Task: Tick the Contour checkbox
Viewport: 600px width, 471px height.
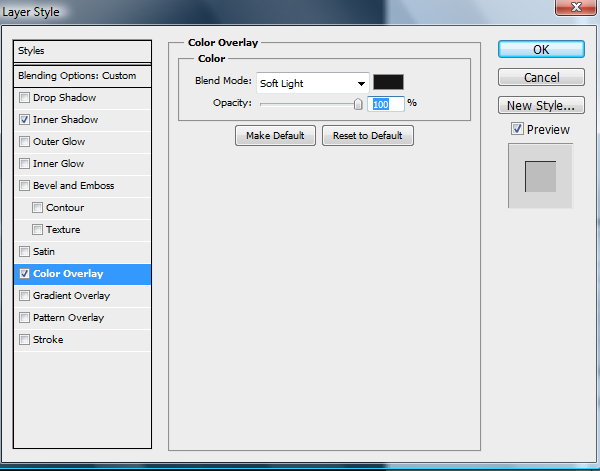Action: pos(38,208)
